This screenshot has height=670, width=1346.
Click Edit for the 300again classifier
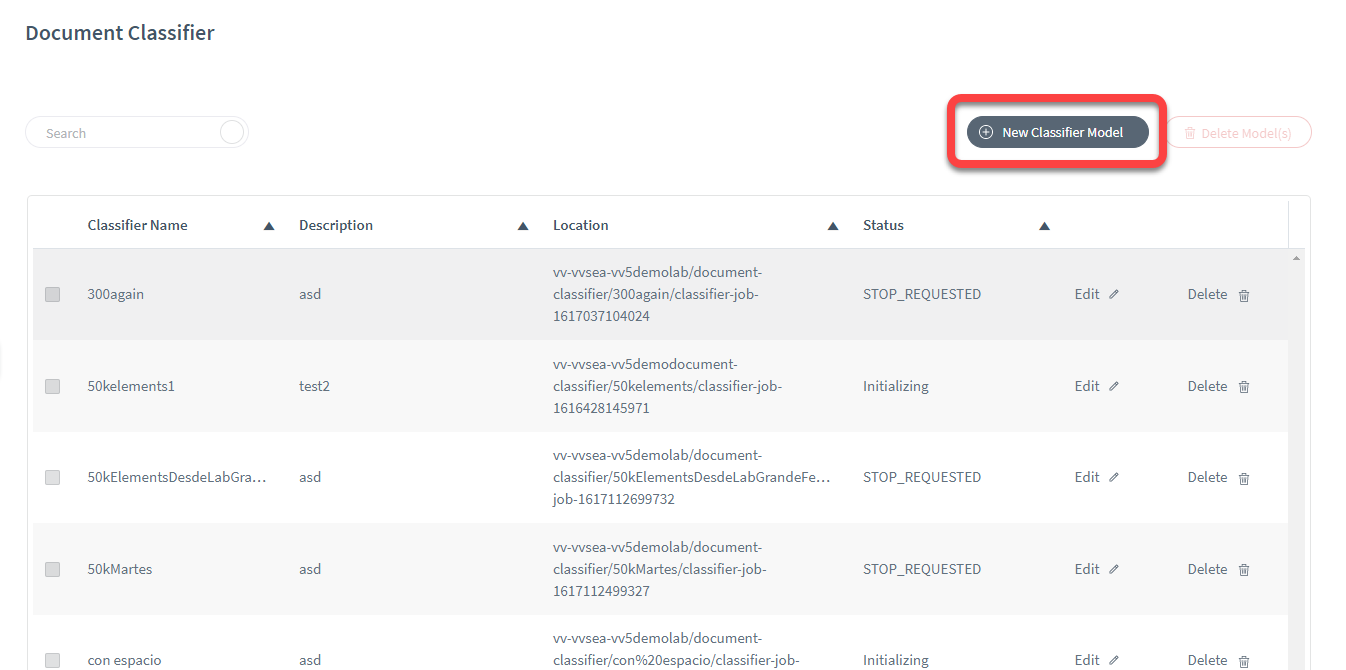pos(1087,294)
